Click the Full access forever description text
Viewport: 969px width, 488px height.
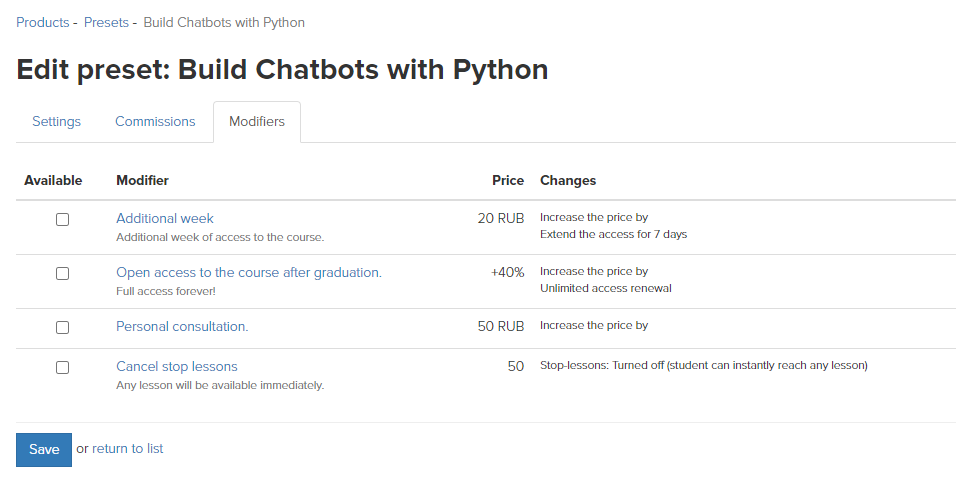point(166,291)
